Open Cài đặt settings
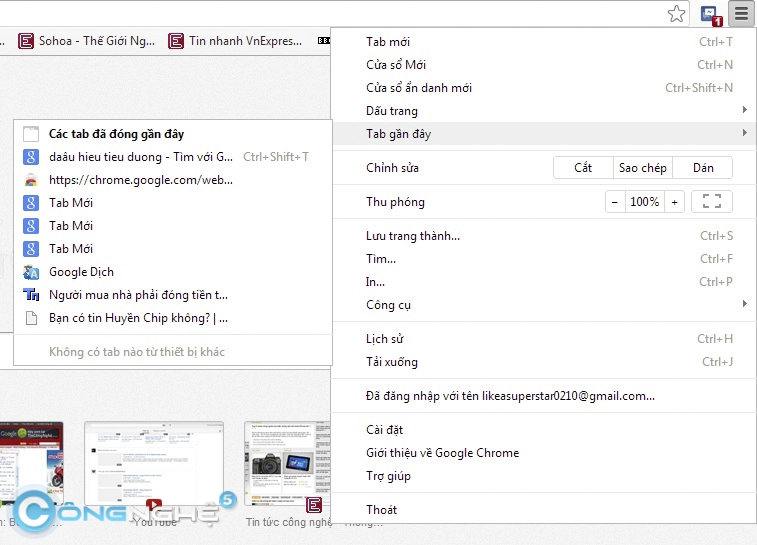757x545 pixels. pos(544,430)
